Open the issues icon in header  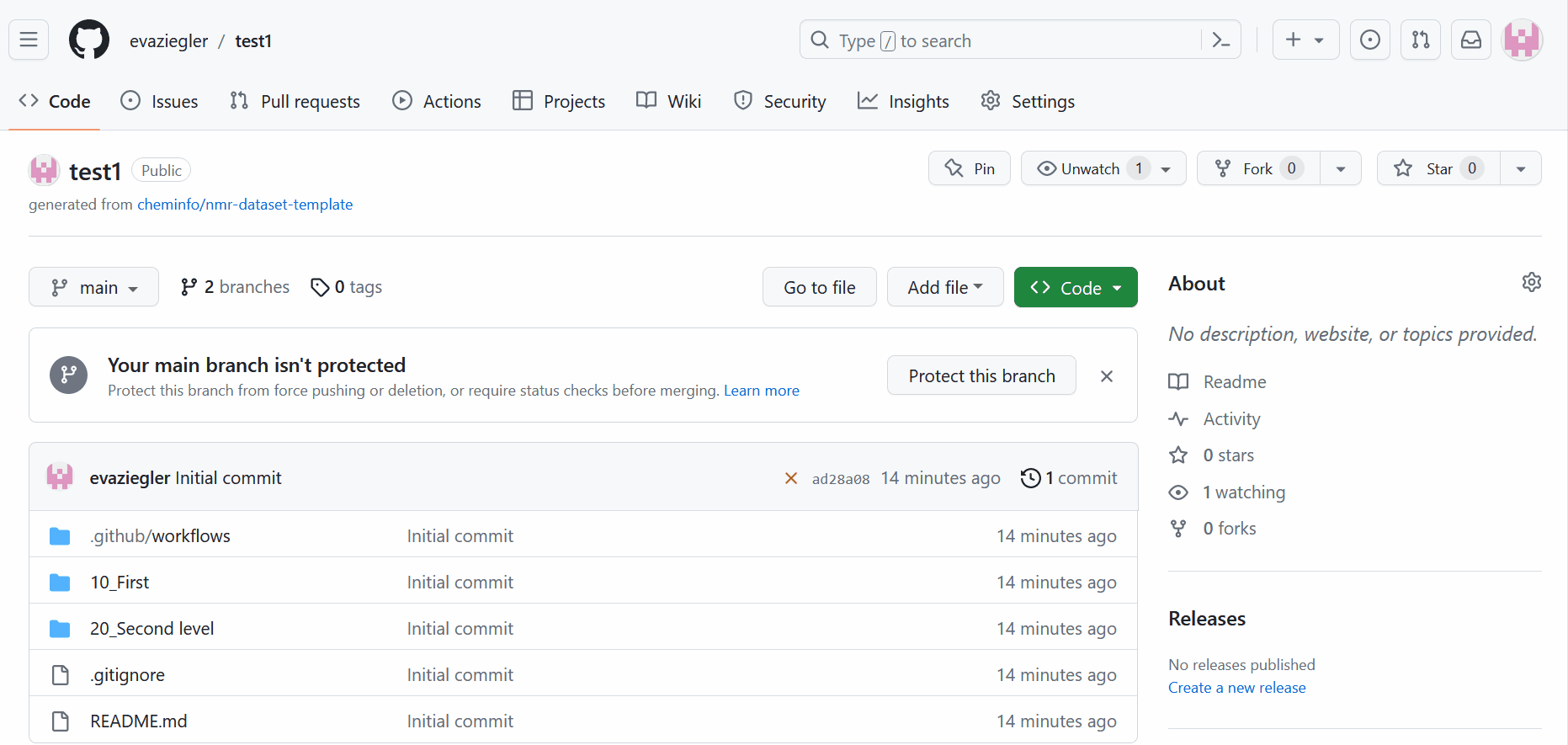pyautogui.click(x=1369, y=40)
